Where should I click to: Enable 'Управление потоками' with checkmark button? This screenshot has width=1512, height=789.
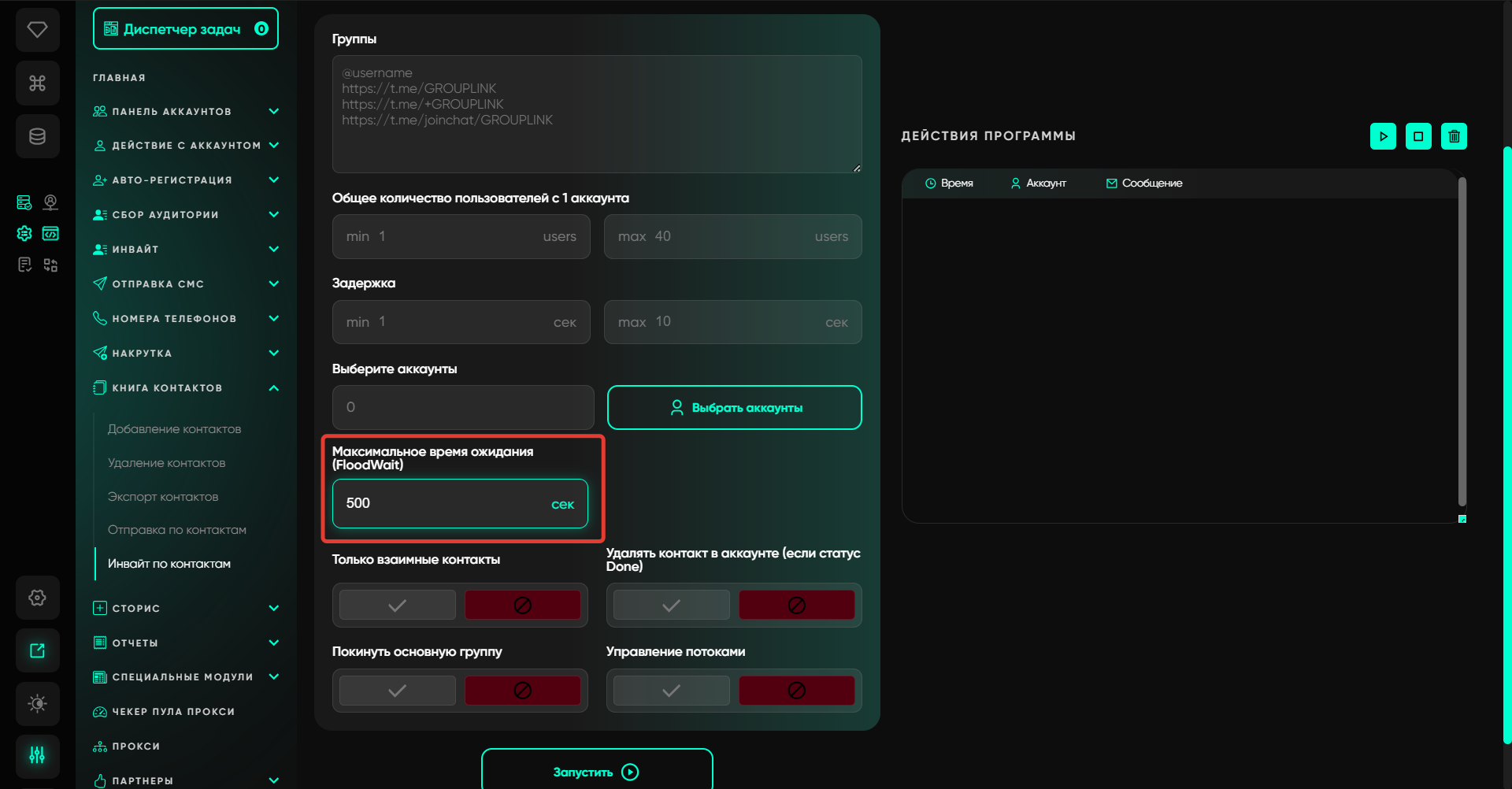671,691
